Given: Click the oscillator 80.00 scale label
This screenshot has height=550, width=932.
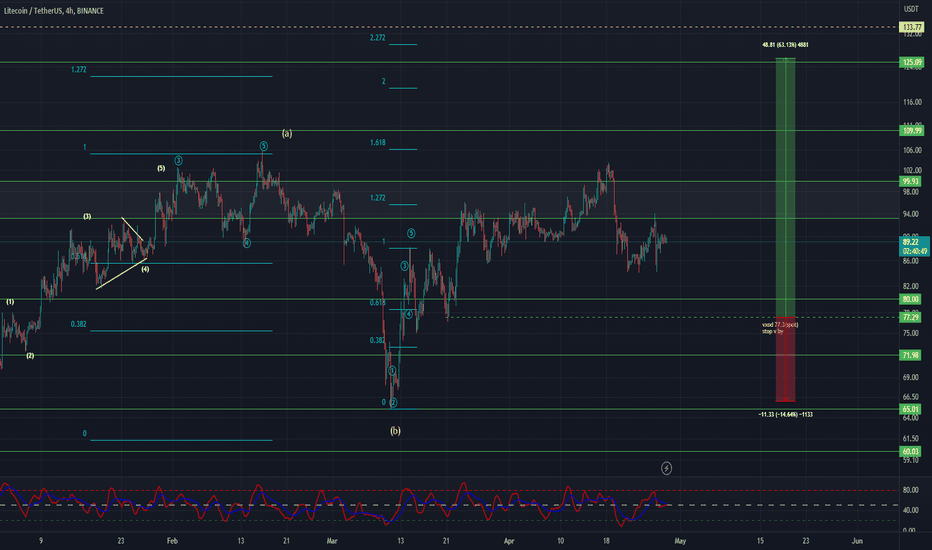Looking at the screenshot, I should (910, 491).
